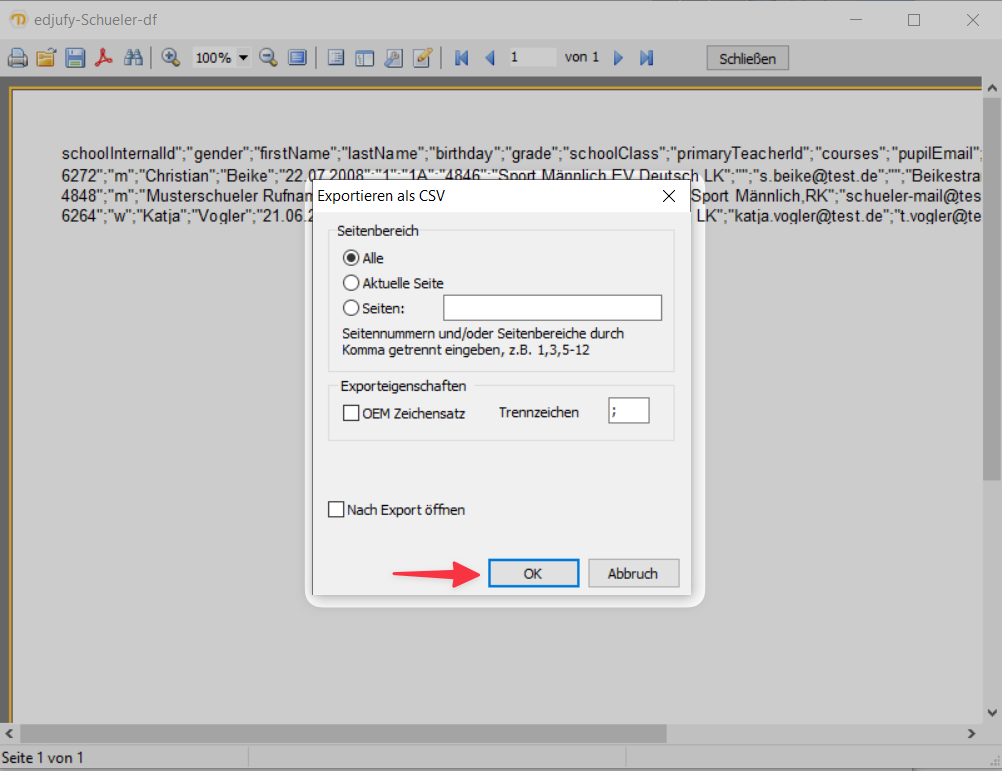Click the Schließen button on the toolbar
1002x771 pixels.
[x=747, y=57]
